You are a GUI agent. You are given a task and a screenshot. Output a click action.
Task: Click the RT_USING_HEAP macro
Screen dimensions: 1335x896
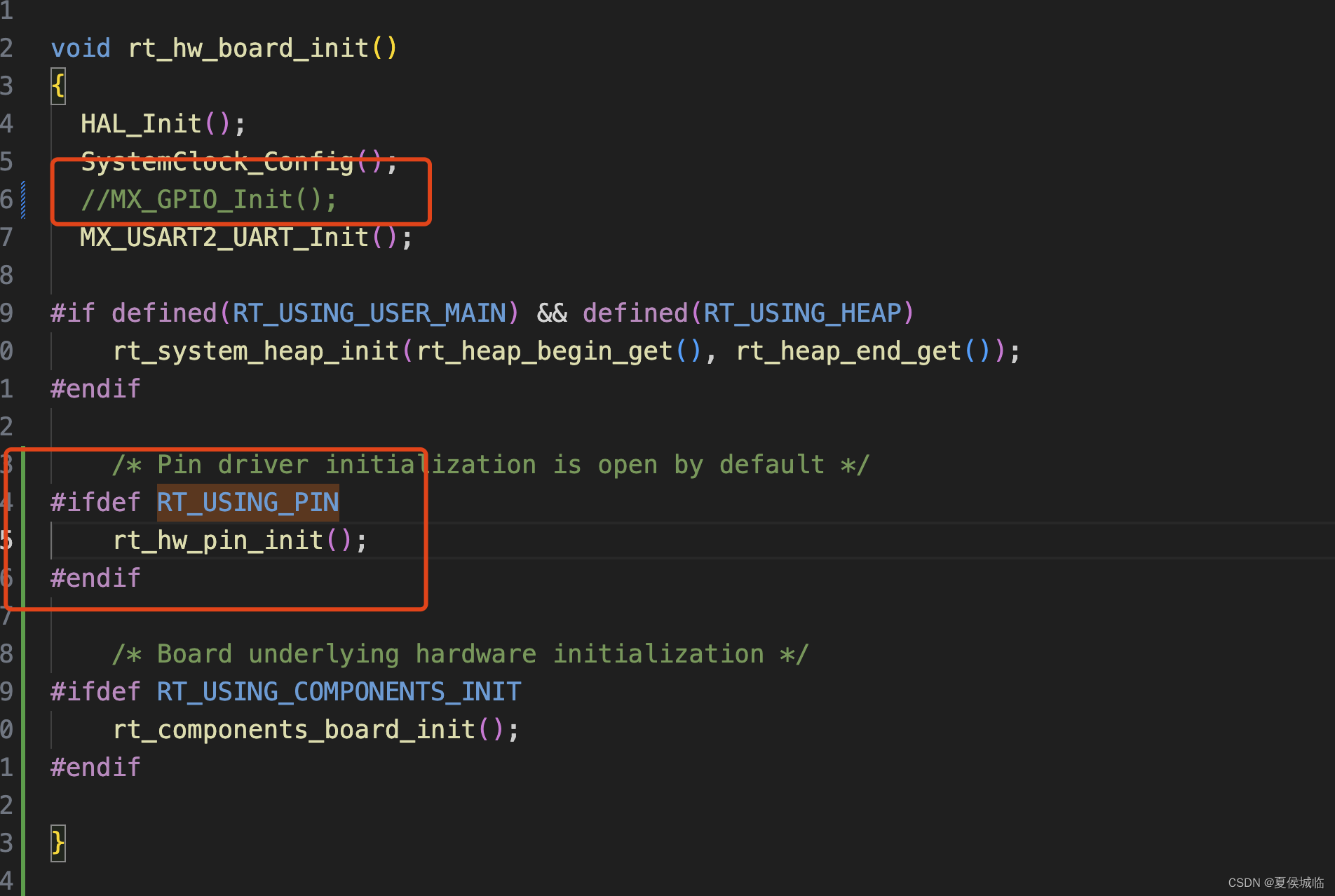tap(802, 313)
